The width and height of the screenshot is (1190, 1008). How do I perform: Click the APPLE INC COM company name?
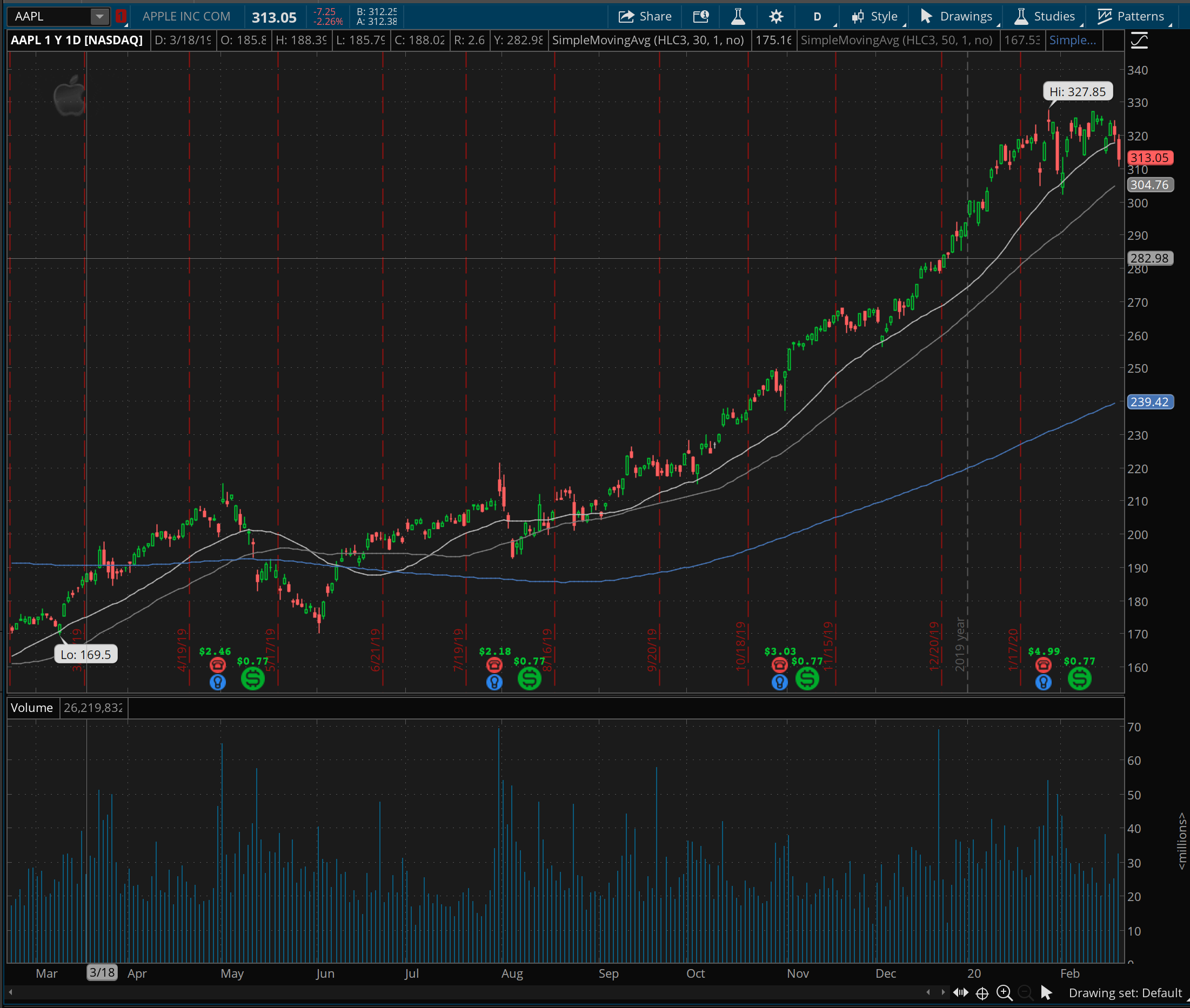click(x=186, y=16)
